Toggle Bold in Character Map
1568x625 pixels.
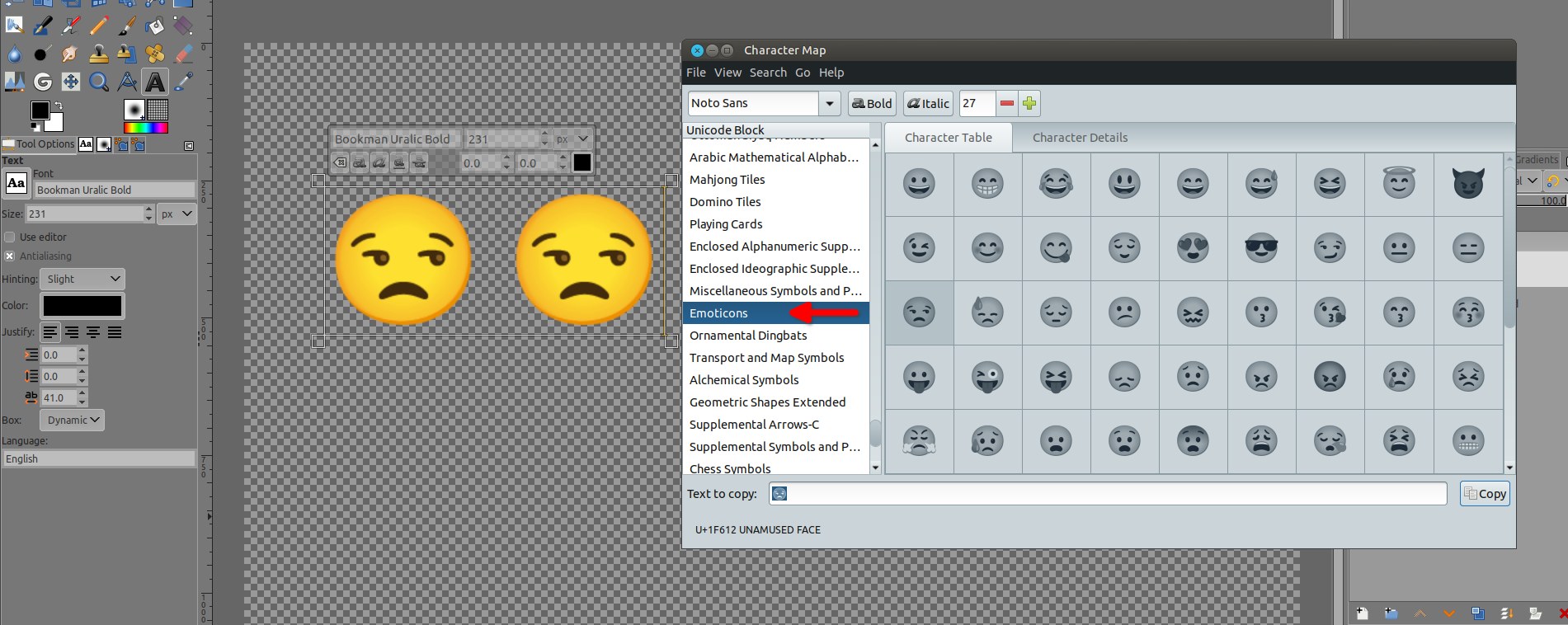tap(872, 103)
